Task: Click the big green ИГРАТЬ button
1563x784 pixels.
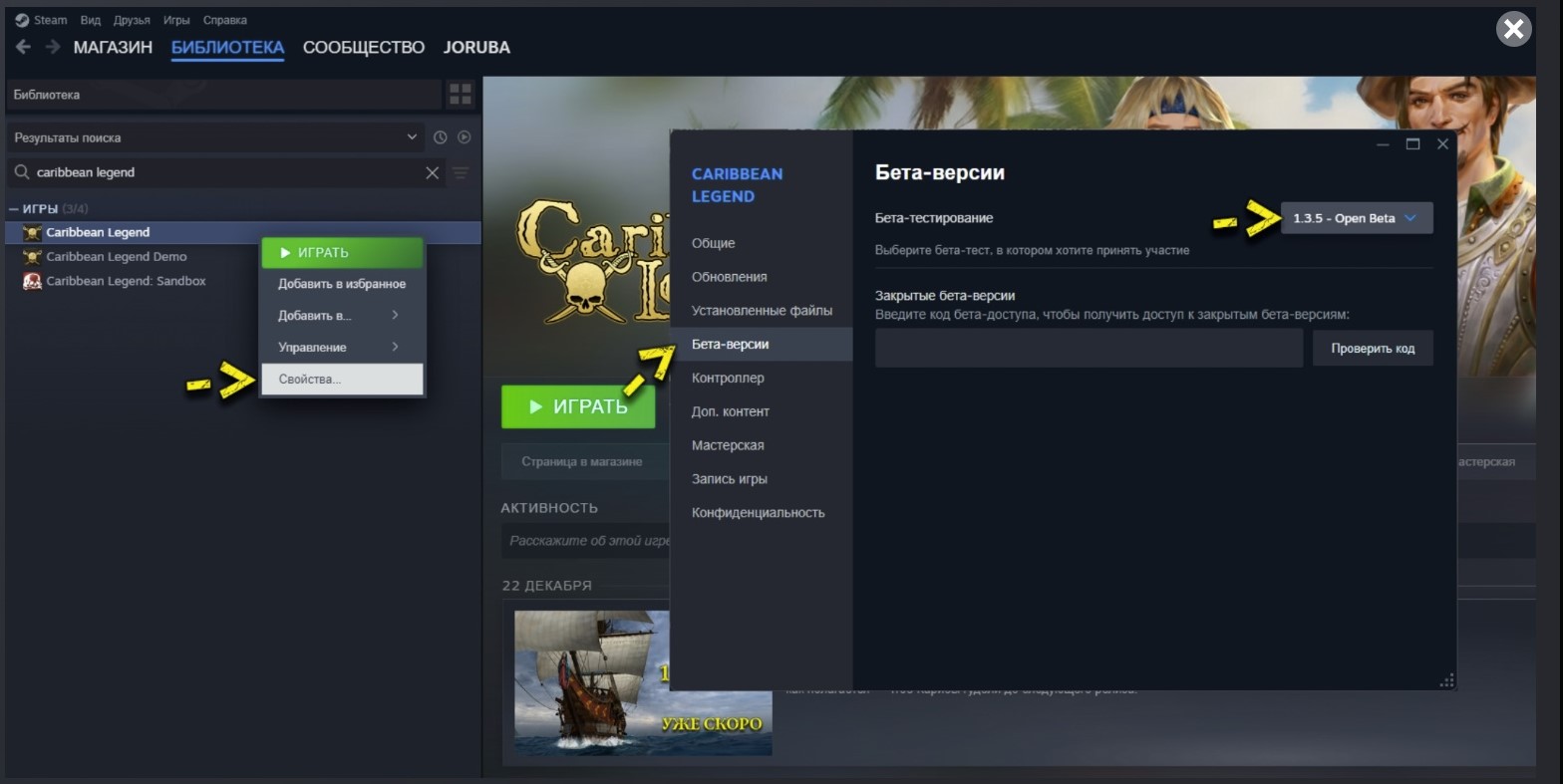Action: point(578,406)
